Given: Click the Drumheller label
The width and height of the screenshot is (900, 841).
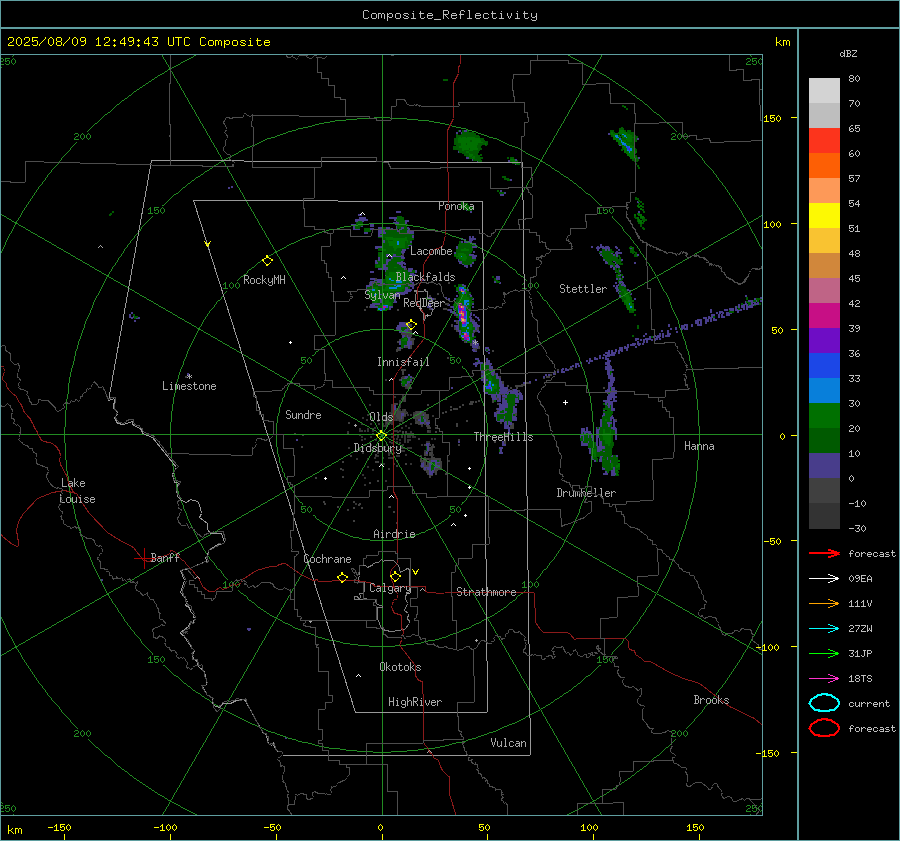Looking at the screenshot, I should pos(586,493).
